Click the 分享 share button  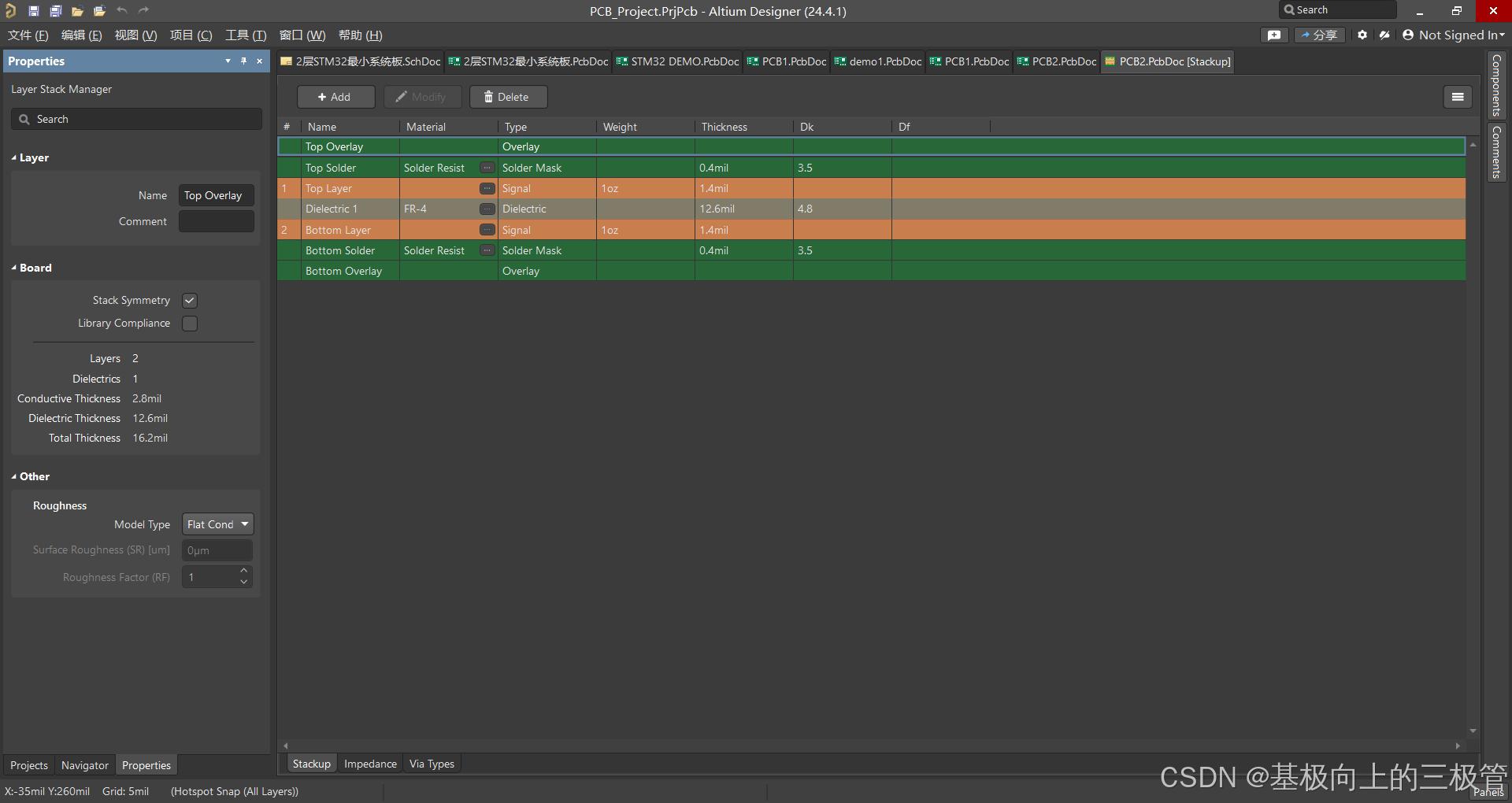1320,35
